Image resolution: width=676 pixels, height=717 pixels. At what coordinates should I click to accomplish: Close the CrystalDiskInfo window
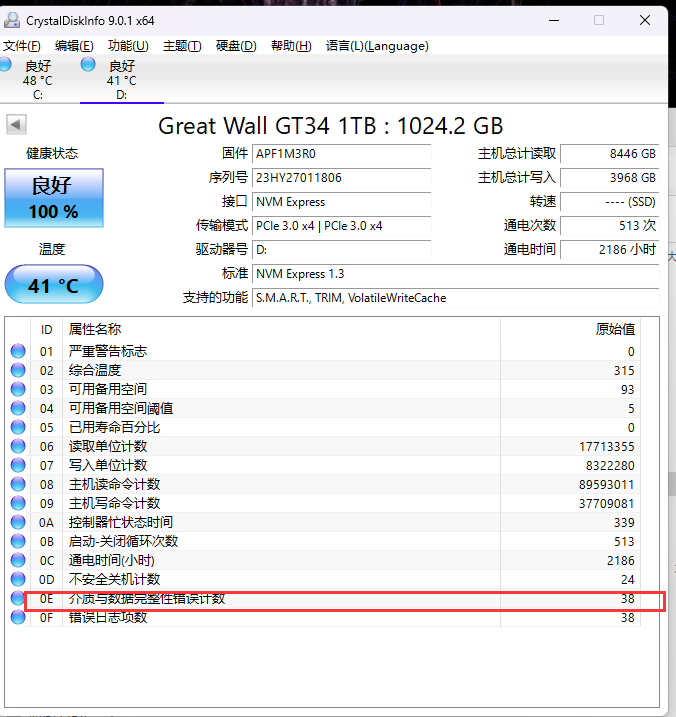click(x=645, y=20)
